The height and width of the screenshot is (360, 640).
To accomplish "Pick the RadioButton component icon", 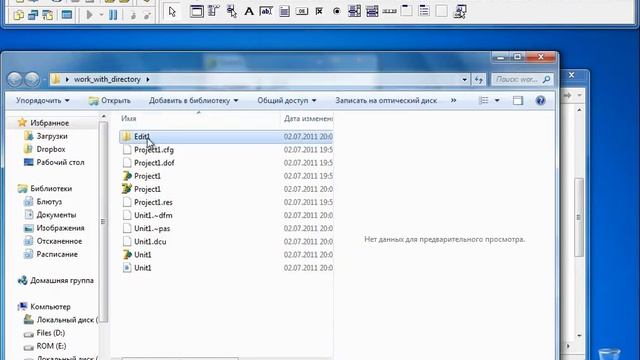I will click(337, 11).
